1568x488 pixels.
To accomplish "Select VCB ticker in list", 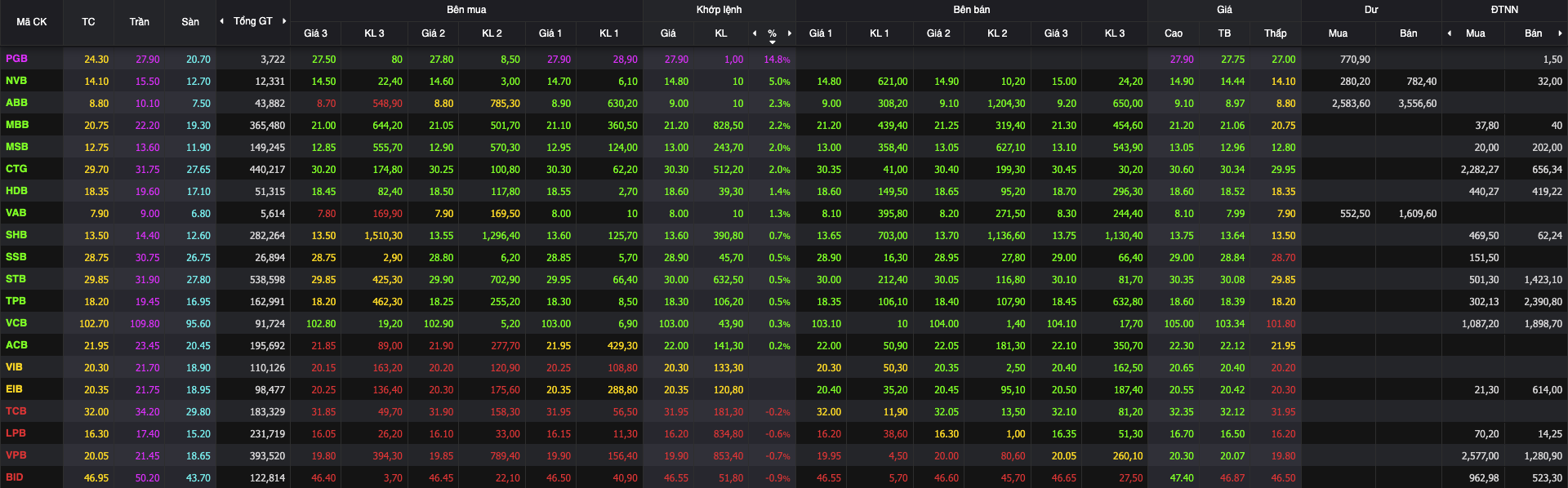I will point(16,323).
